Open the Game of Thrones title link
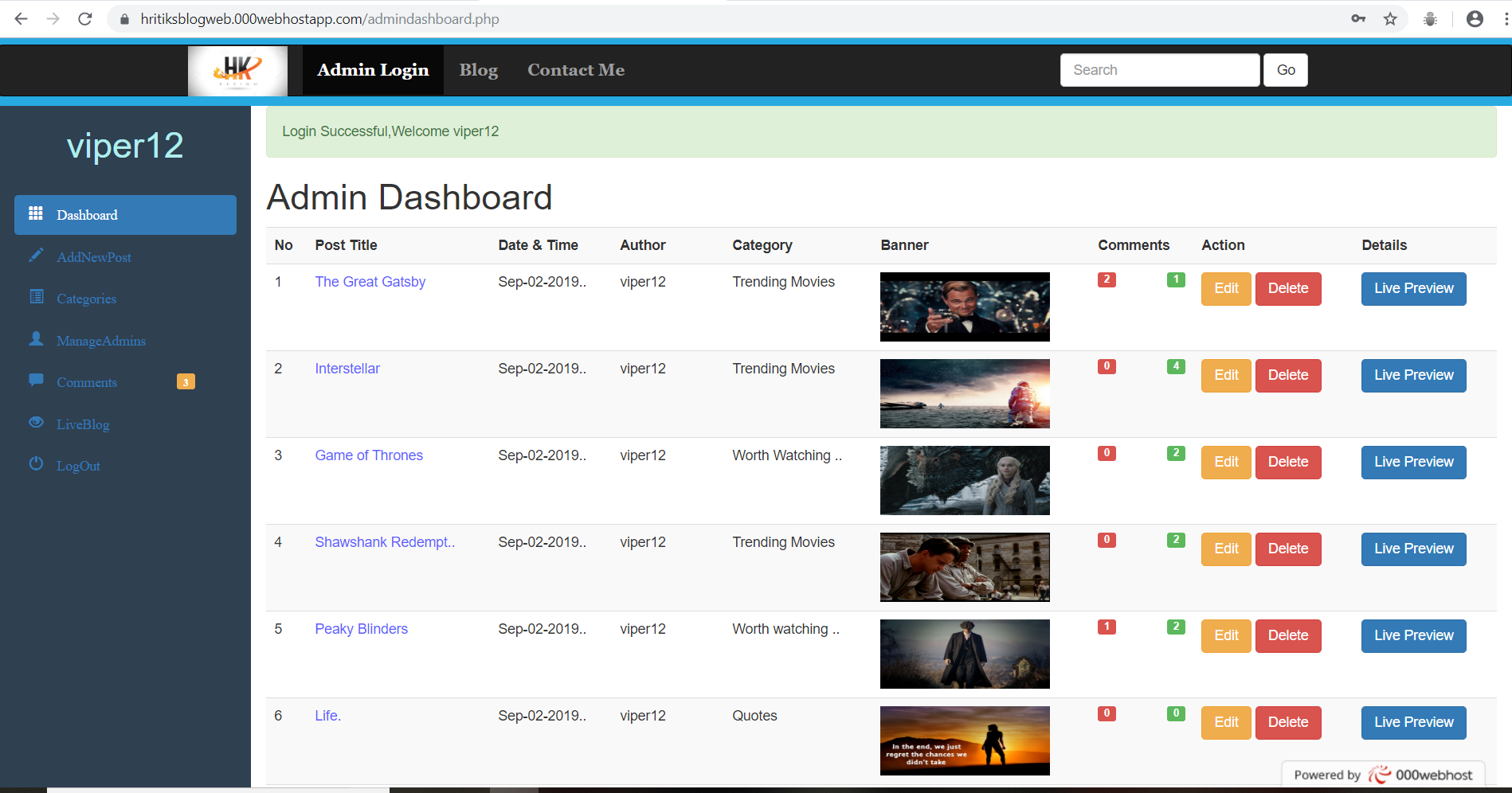The height and width of the screenshot is (793, 1512). [369, 455]
